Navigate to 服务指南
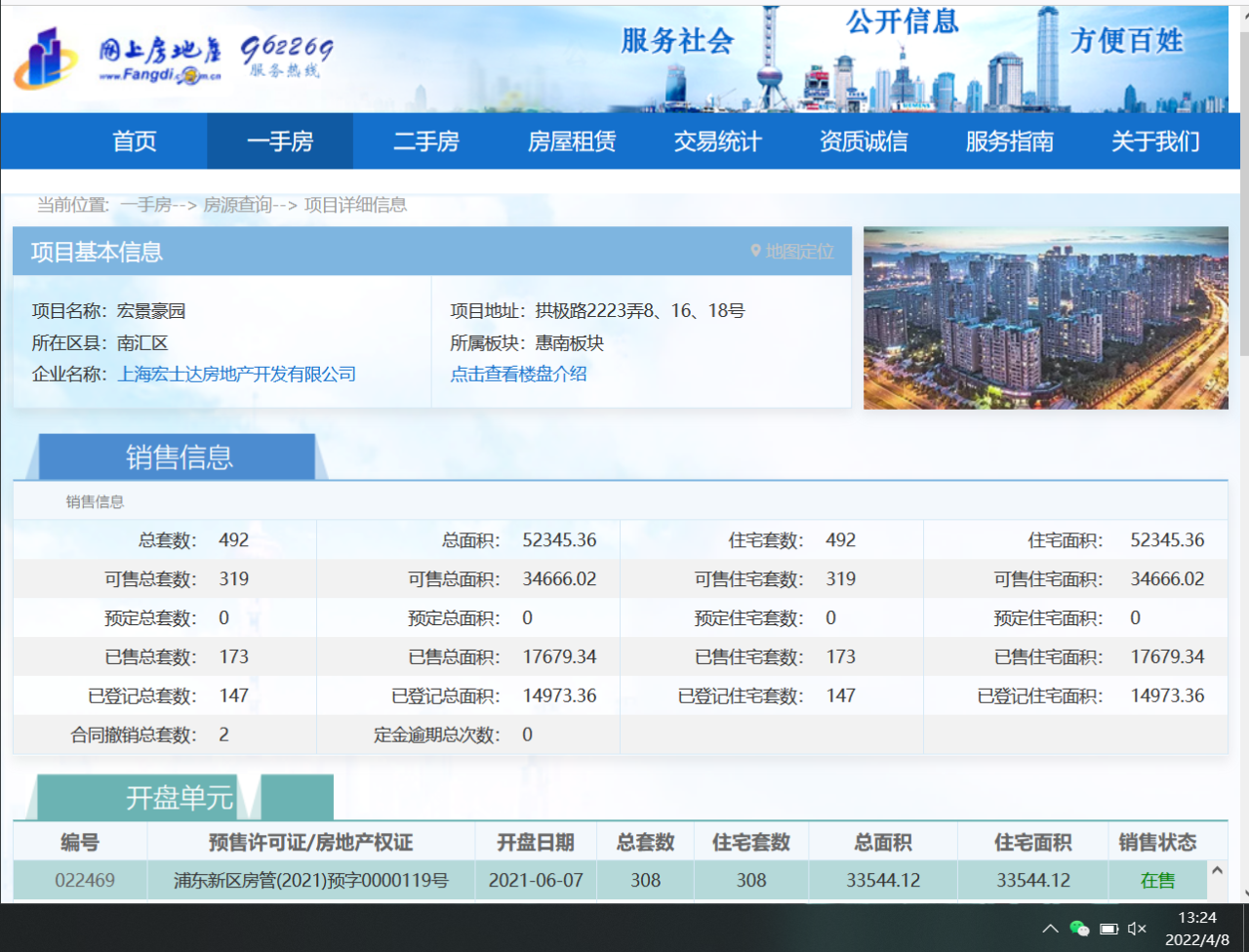This screenshot has width=1249, height=952. (x=1009, y=141)
